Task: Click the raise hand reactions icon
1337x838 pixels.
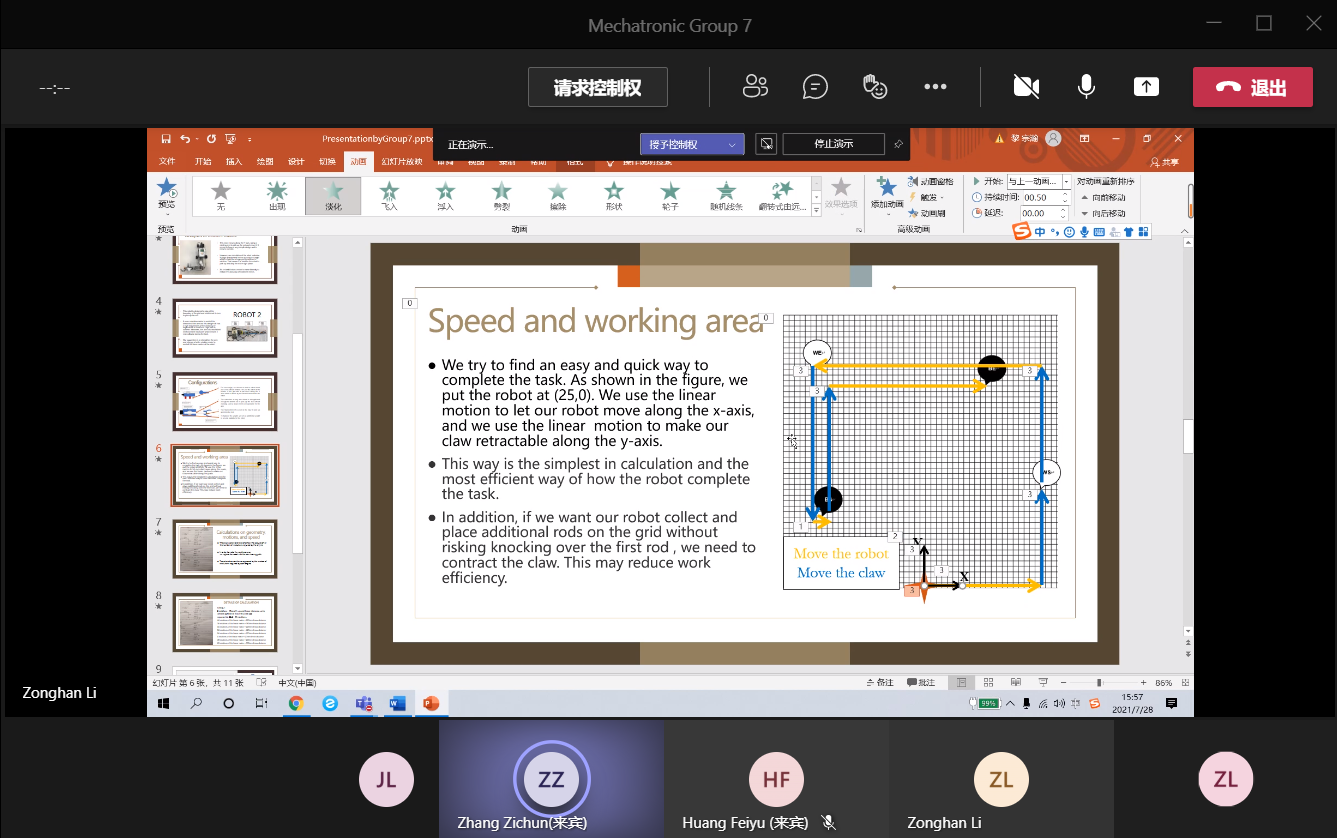Action: click(875, 87)
